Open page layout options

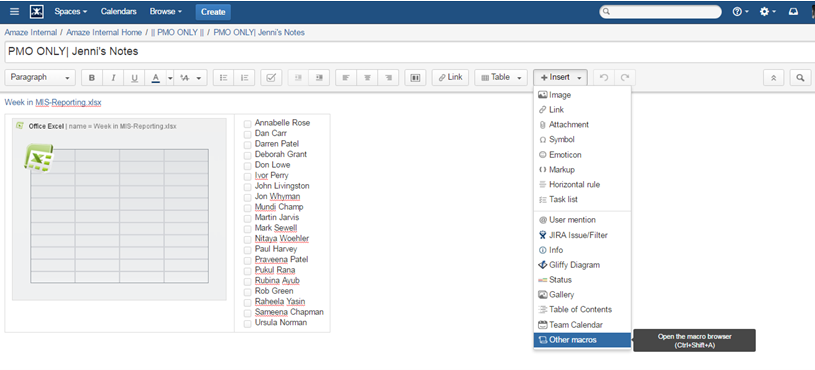click(x=415, y=78)
